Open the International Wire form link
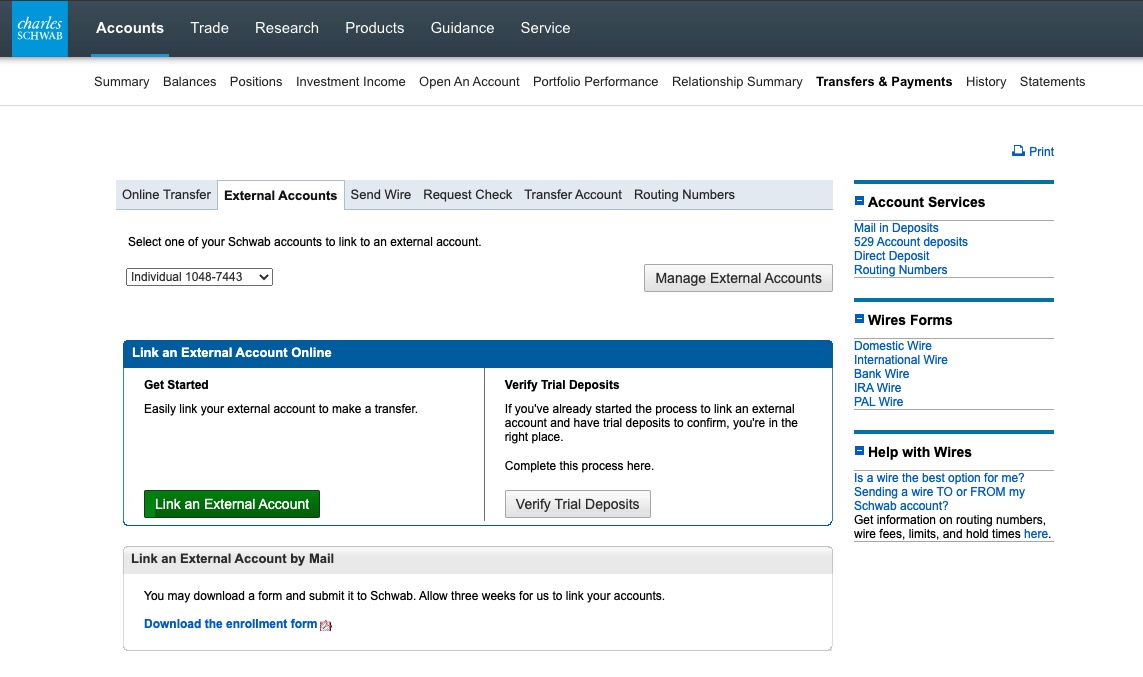Viewport: 1143px width, 677px height. click(900, 360)
